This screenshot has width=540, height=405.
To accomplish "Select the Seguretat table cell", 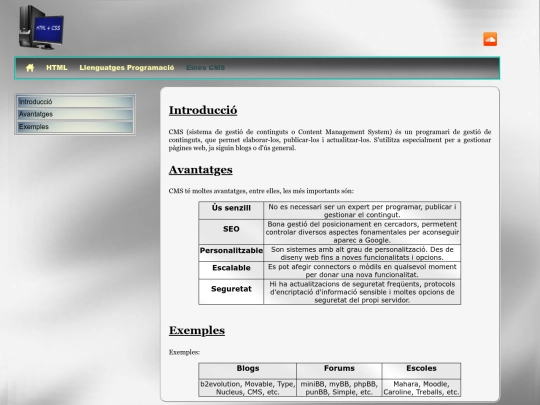I will [231, 292].
